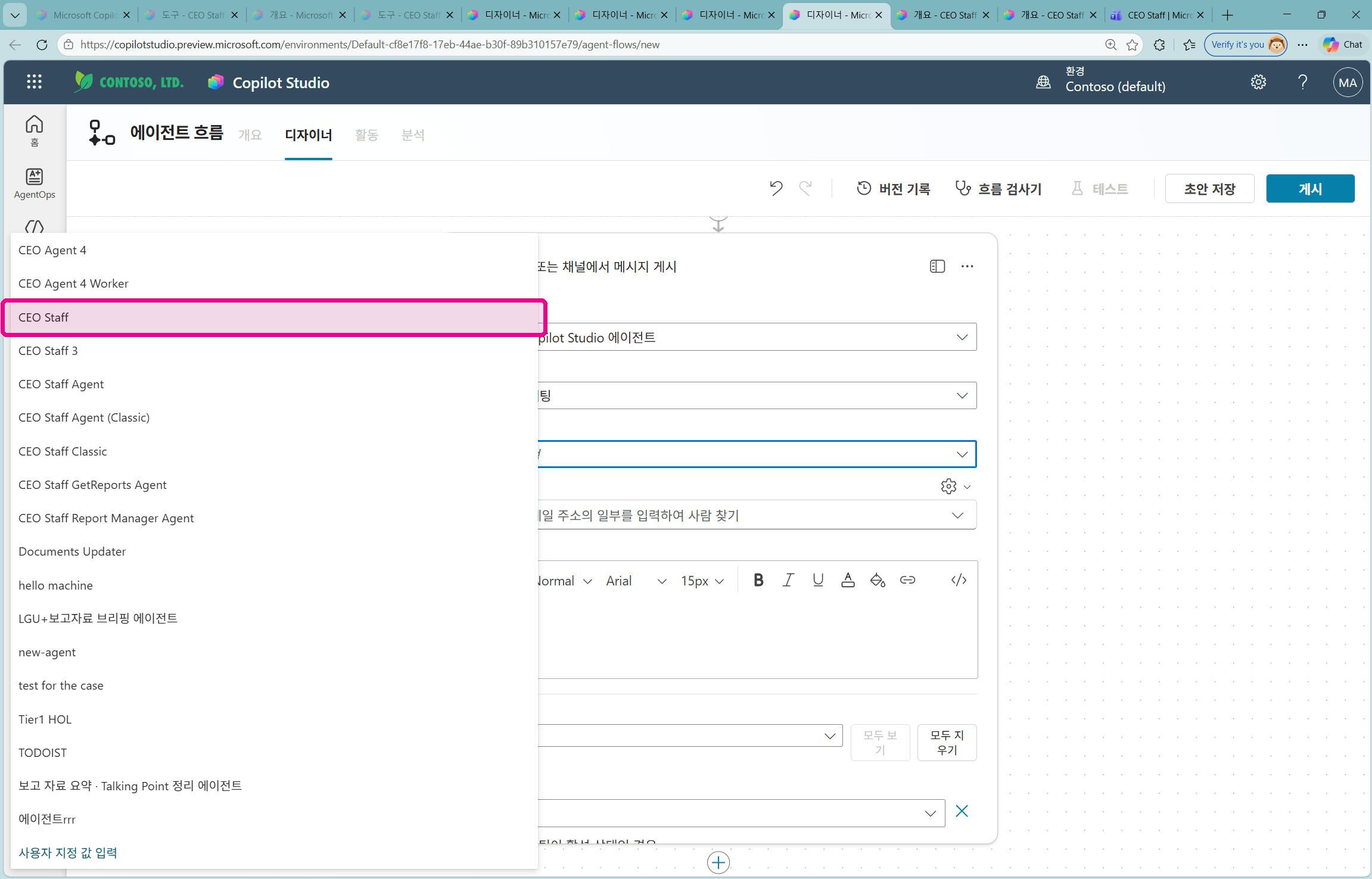1372x879 pixels.
Task: Go to Home in the left sidebar
Action: point(35,130)
